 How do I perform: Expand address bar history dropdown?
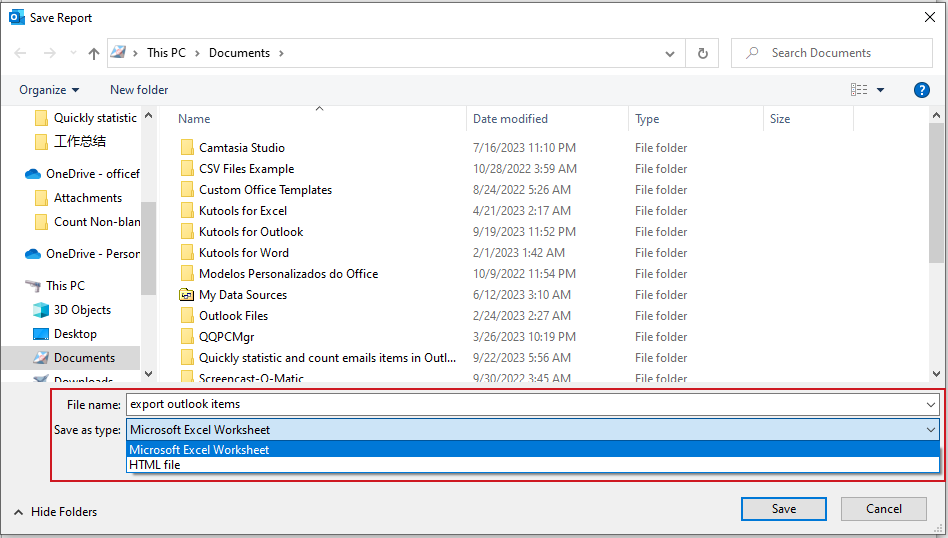click(670, 53)
